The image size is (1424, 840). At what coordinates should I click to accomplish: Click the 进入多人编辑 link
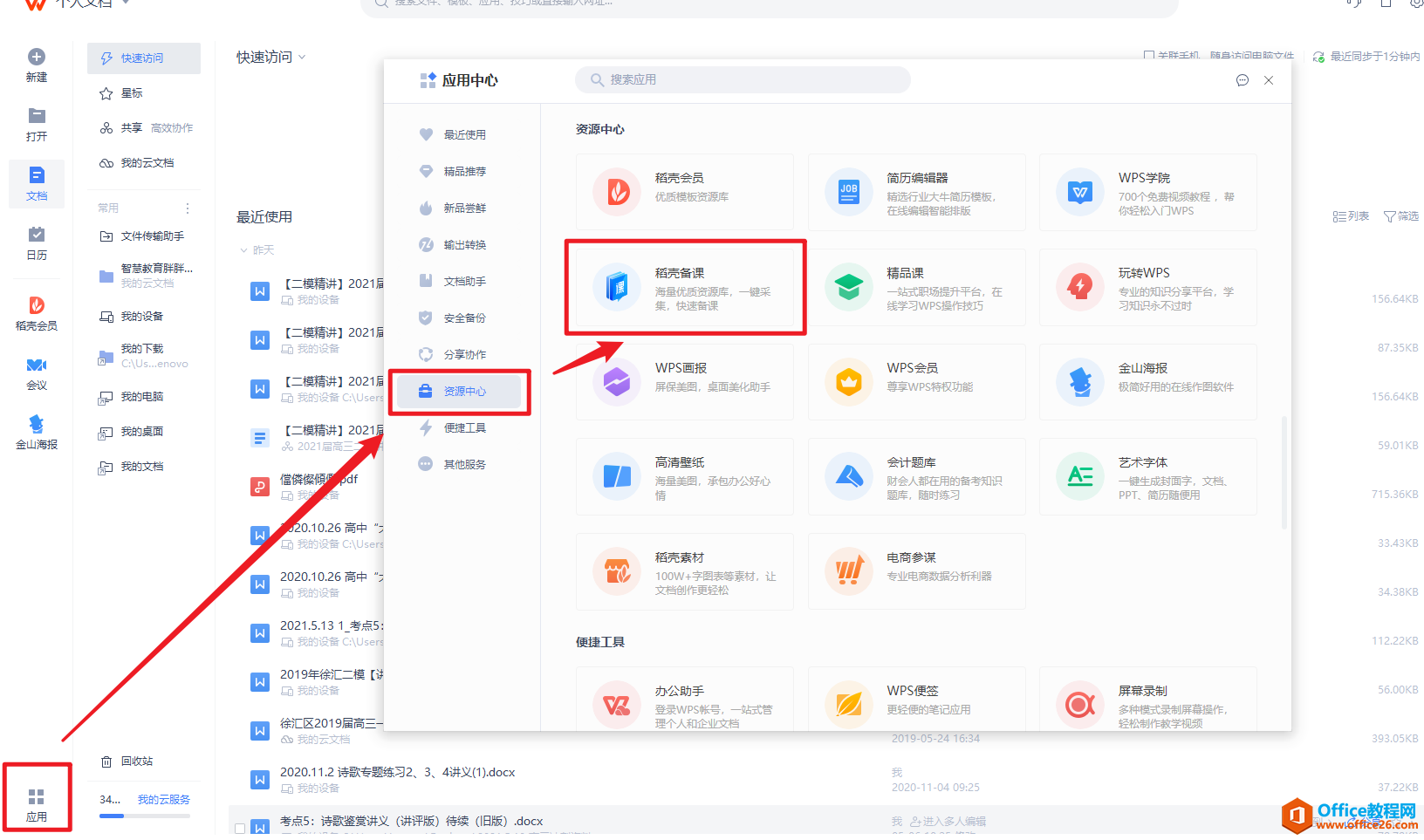[x=948, y=822]
